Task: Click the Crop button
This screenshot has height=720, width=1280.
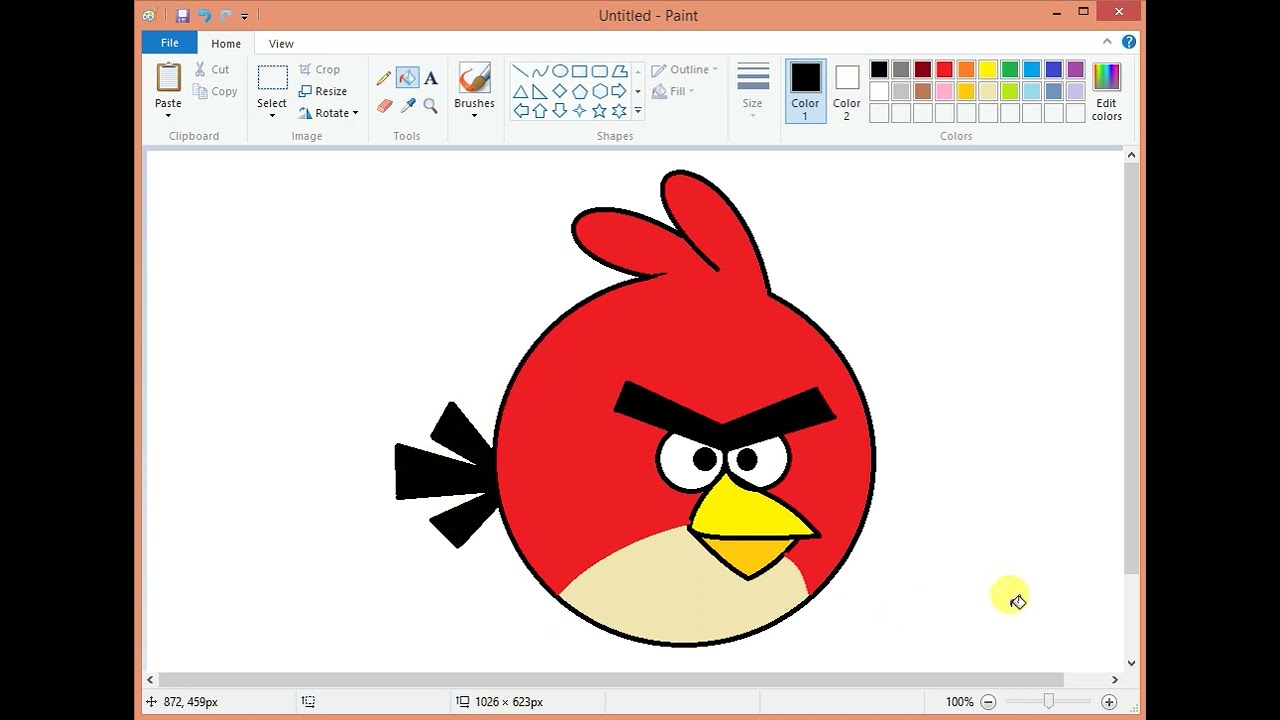Action: tap(320, 69)
